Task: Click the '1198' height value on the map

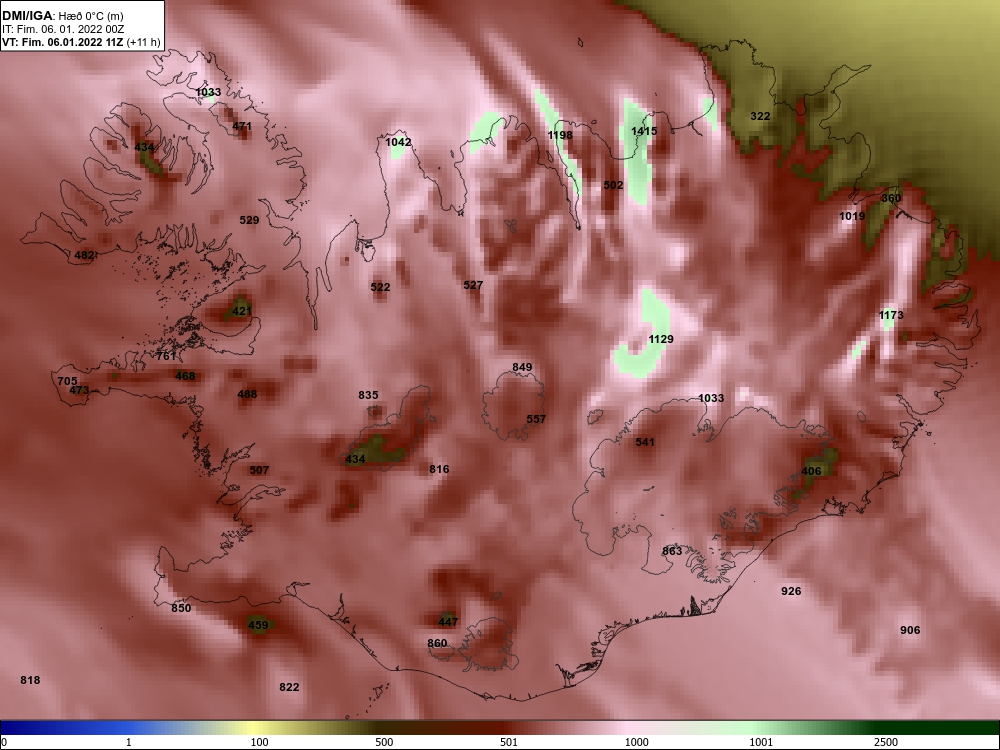Action: click(560, 135)
